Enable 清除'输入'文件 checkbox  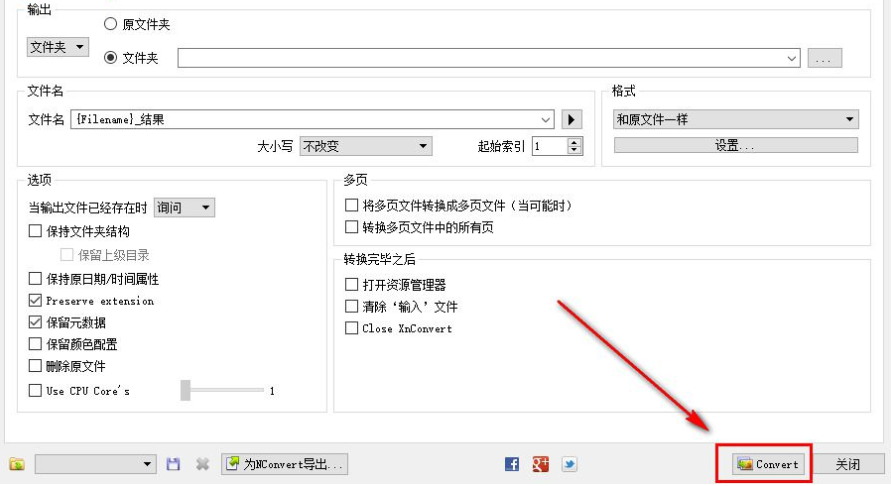(x=352, y=306)
